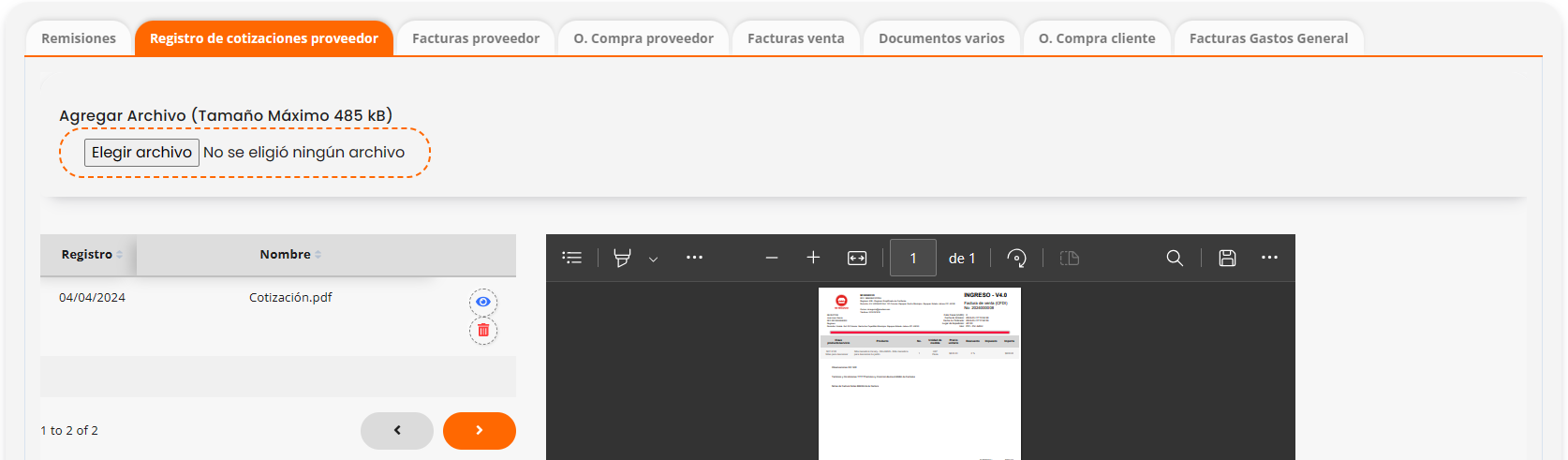Open the PDF table of contents icon
Viewport: 1568px width, 460px height.
pyautogui.click(x=572, y=258)
